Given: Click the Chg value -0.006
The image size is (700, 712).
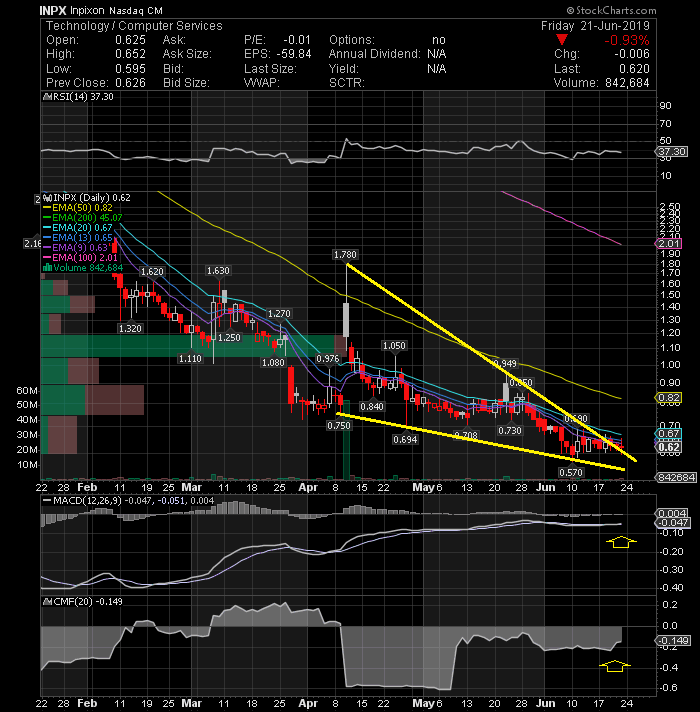Looking at the screenshot, I should click(632, 54).
